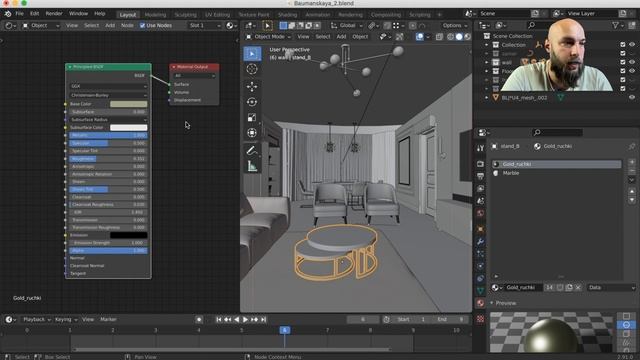640x360 pixels.
Task: Select the Annotate pencil tool
Action: coord(252,150)
